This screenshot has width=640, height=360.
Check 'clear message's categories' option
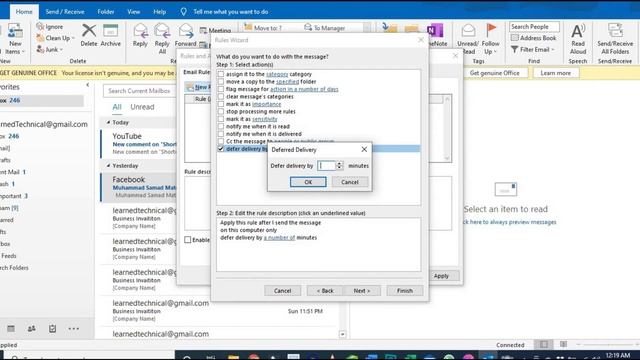pos(221,97)
